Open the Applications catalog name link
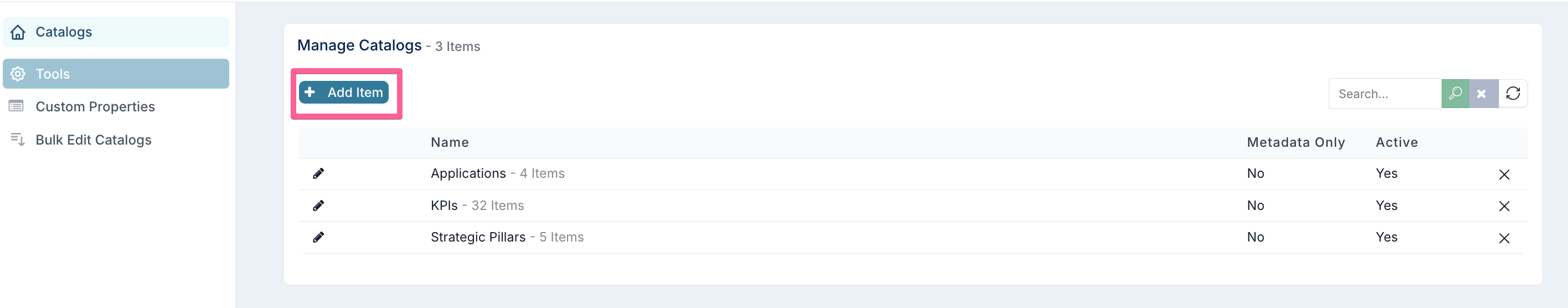 [468, 173]
